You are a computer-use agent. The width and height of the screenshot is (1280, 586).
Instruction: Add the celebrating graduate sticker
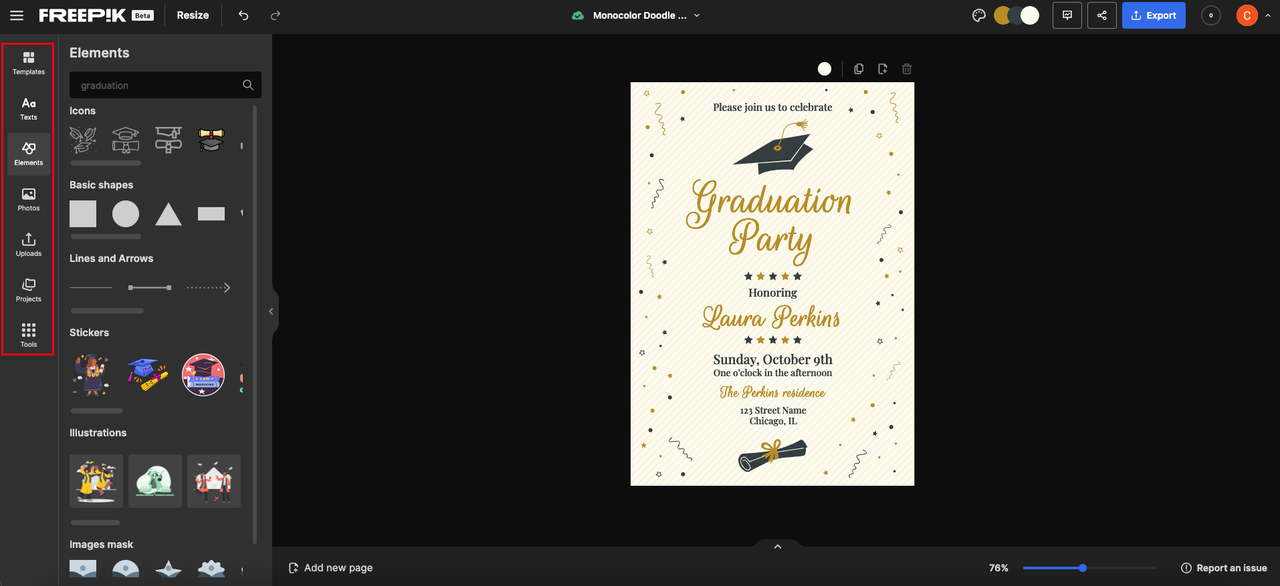91,374
